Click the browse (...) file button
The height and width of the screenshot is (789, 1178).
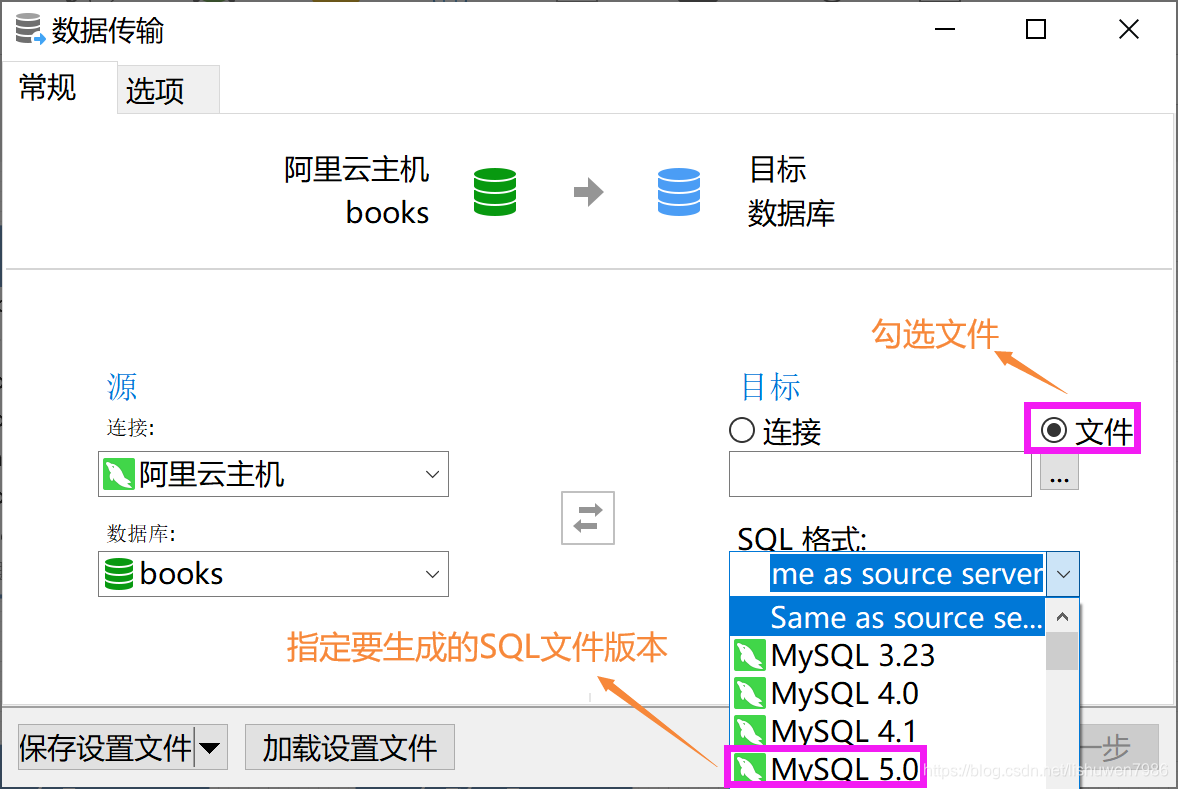click(x=1059, y=473)
